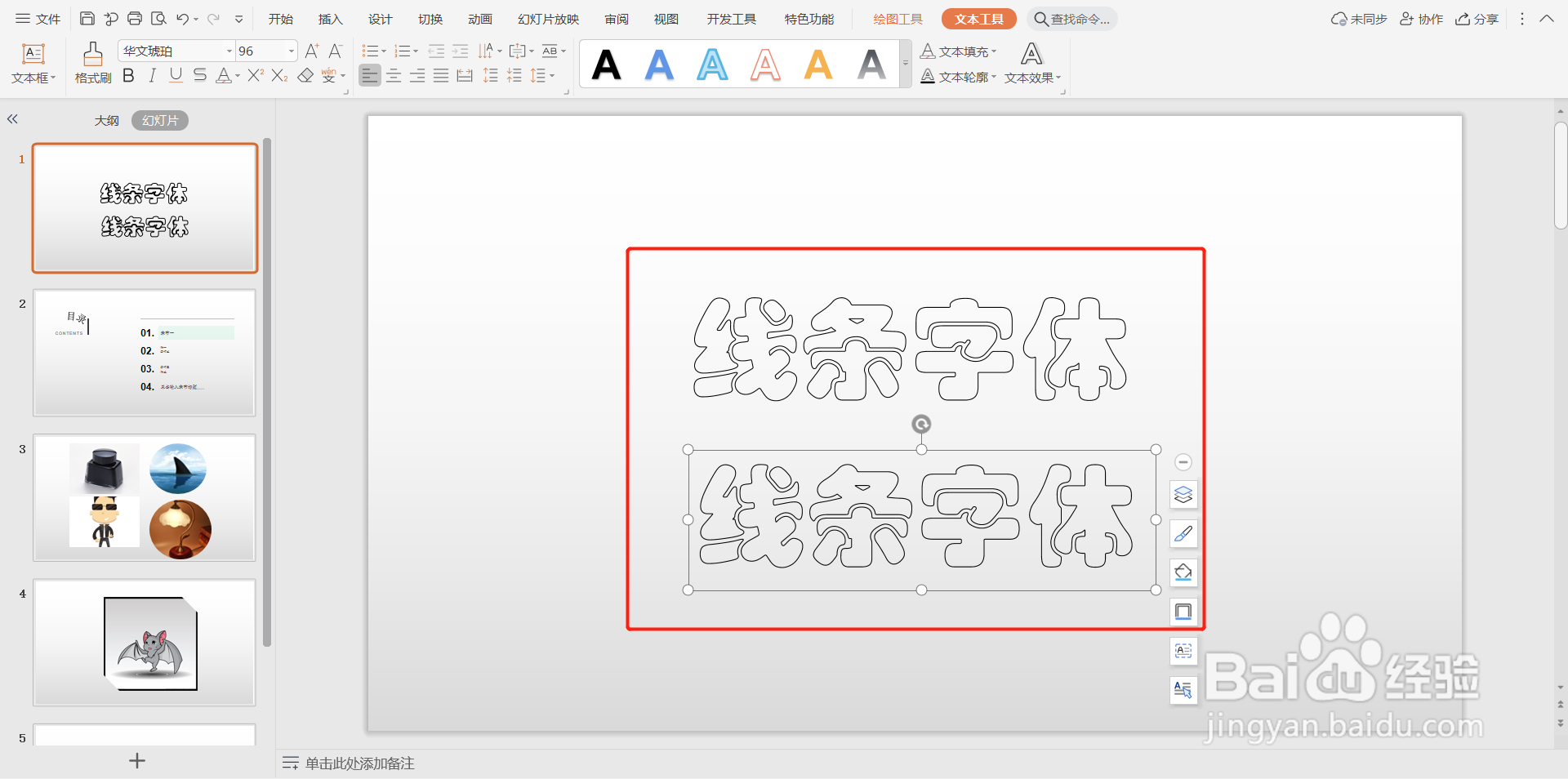Add a new slide with plus button
1568x779 pixels.
pyautogui.click(x=137, y=761)
